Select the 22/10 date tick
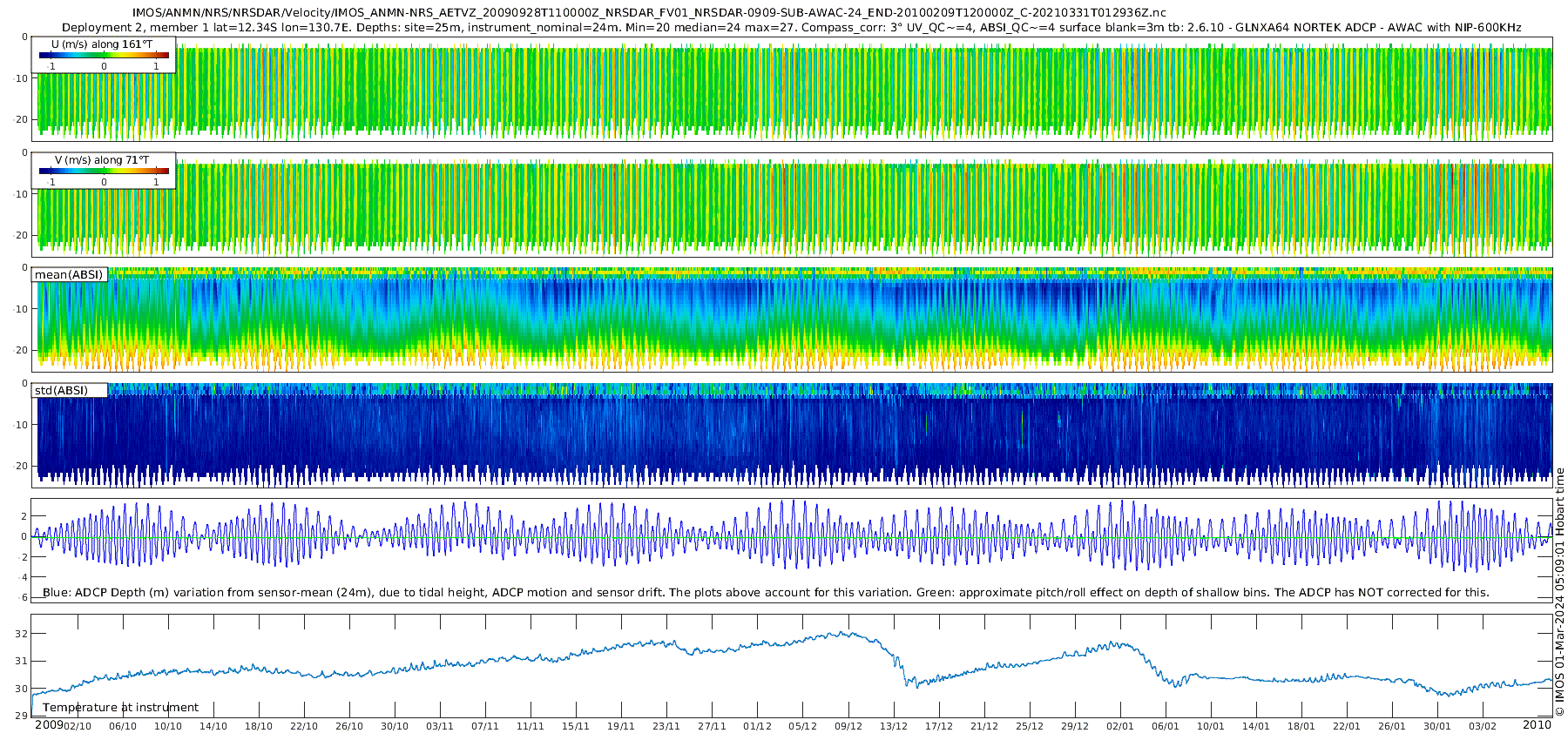1568x740 pixels. coord(304,726)
